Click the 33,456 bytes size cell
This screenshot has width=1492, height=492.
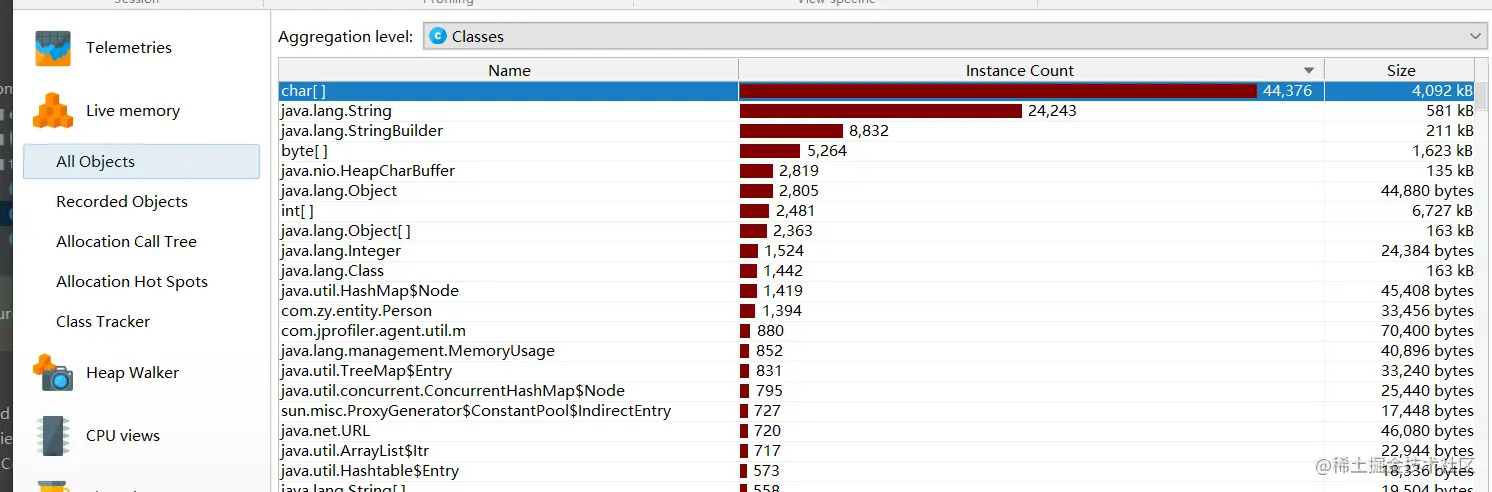1400,311
